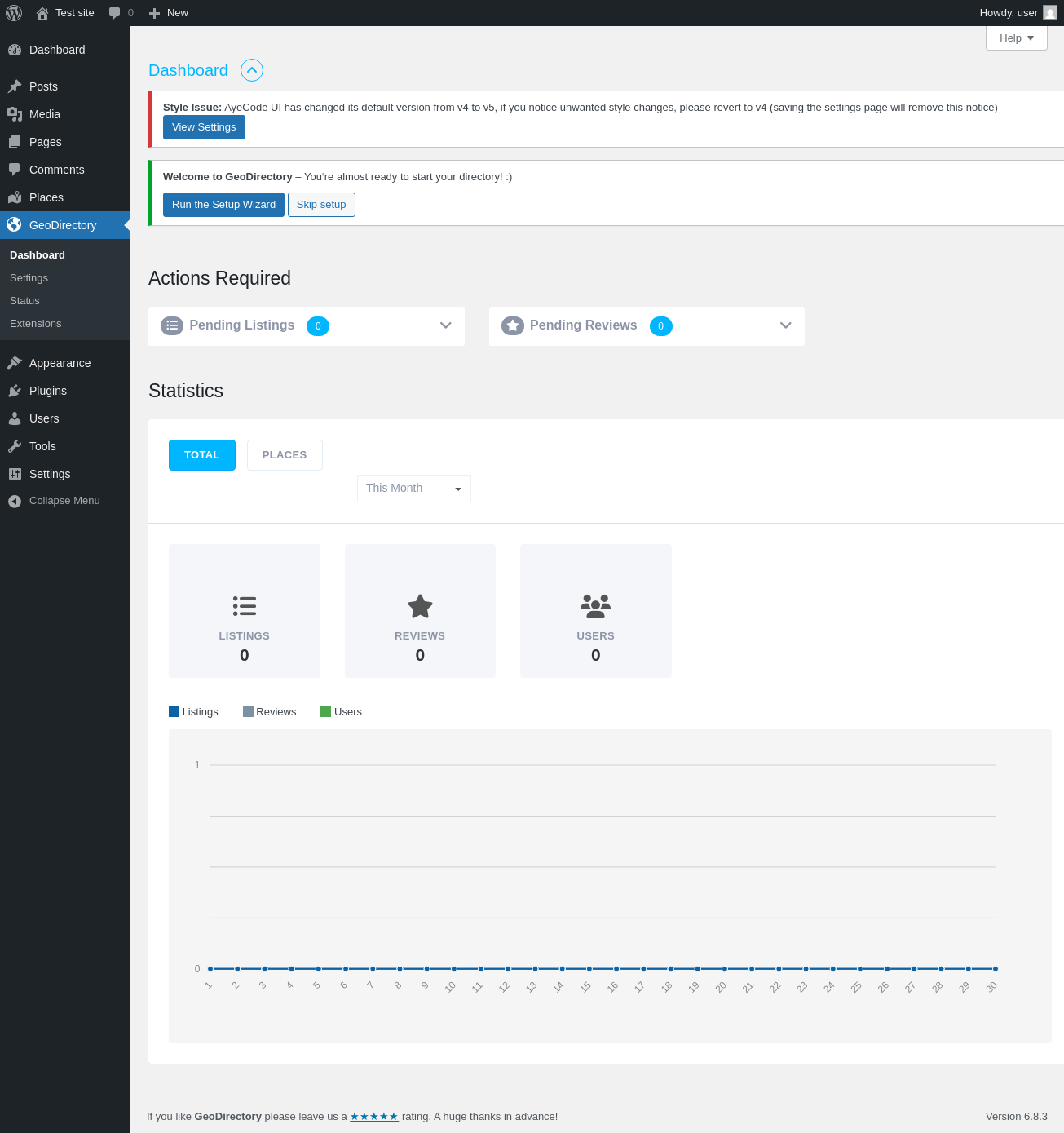The image size is (1064, 1133).
Task: Click the Collapse Menu arrow icon
Action: (15, 501)
